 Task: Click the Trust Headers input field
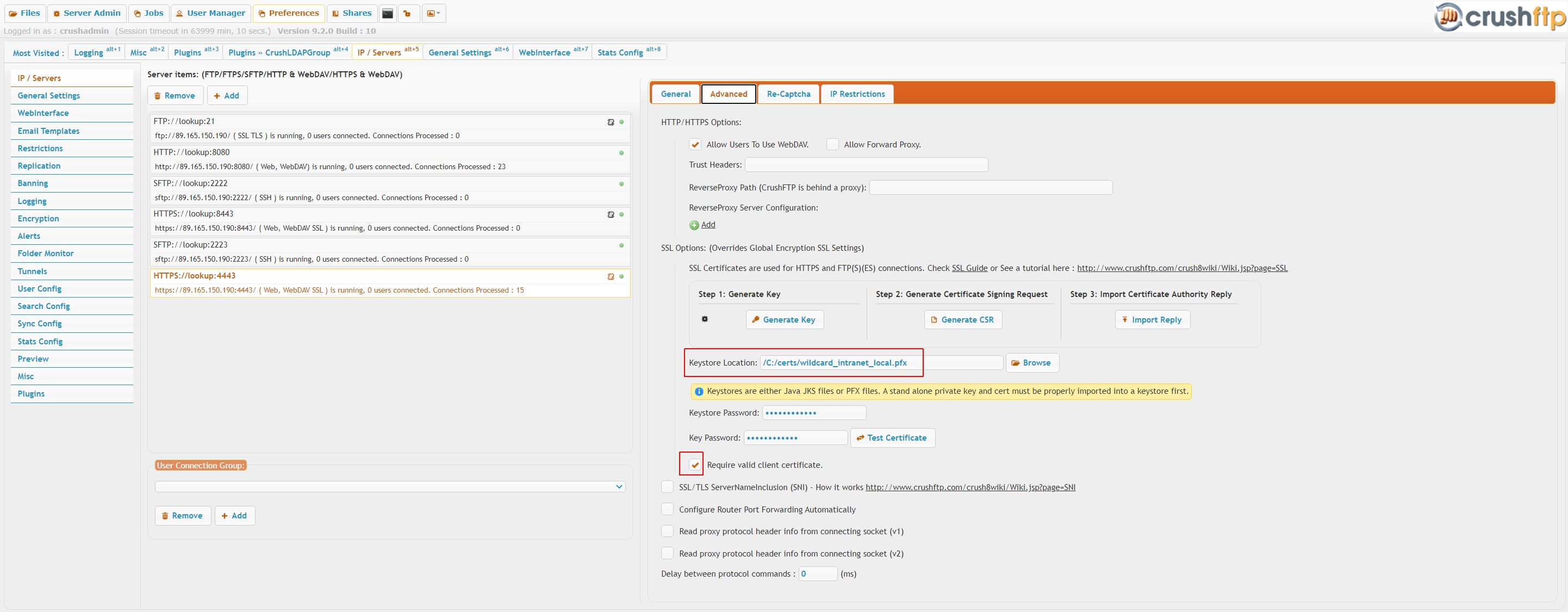click(866, 164)
